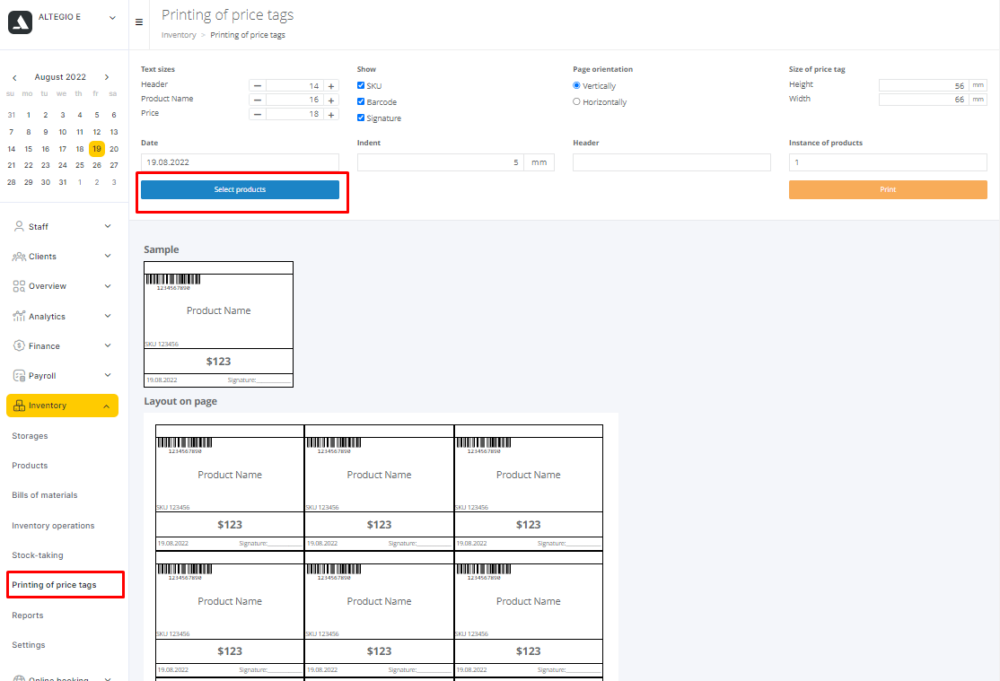This screenshot has height=681, width=1000.
Task: Click the Product Name size value
Action: coord(294,100)
